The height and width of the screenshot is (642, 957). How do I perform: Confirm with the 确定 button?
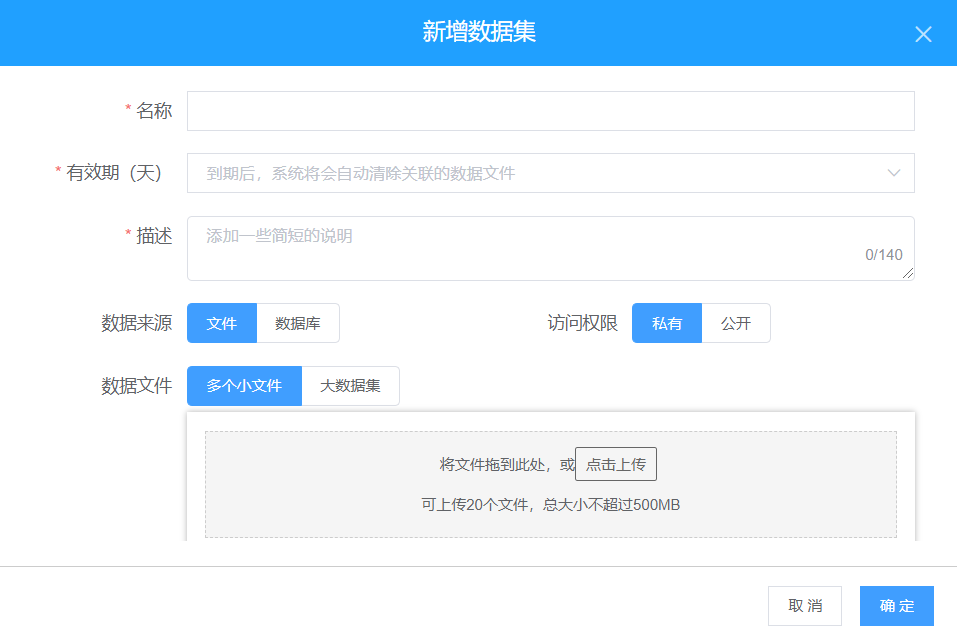897,606
